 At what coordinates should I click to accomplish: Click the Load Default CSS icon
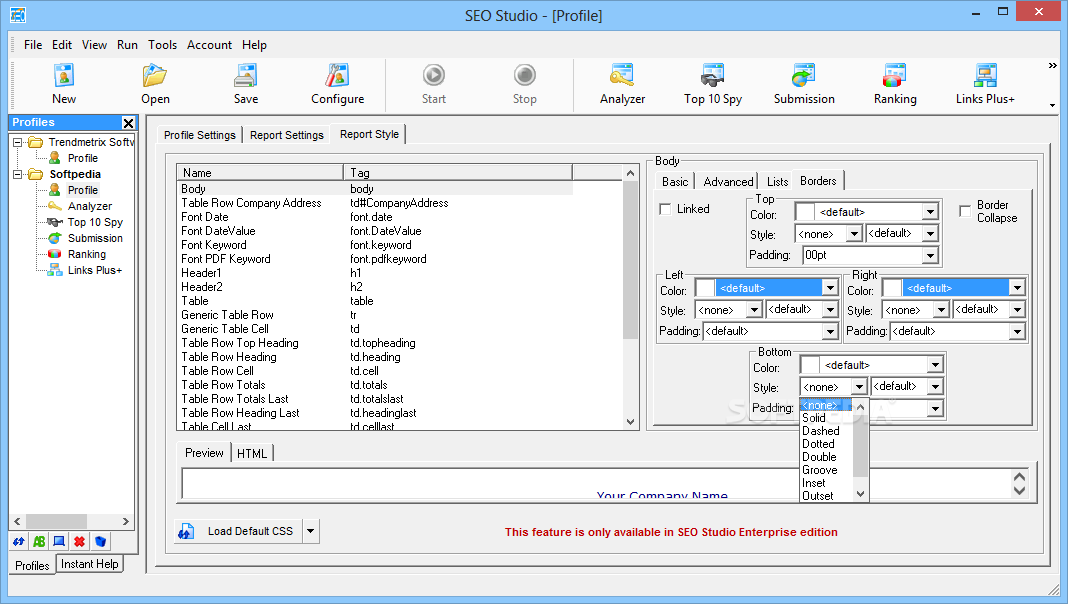point(186,531)
